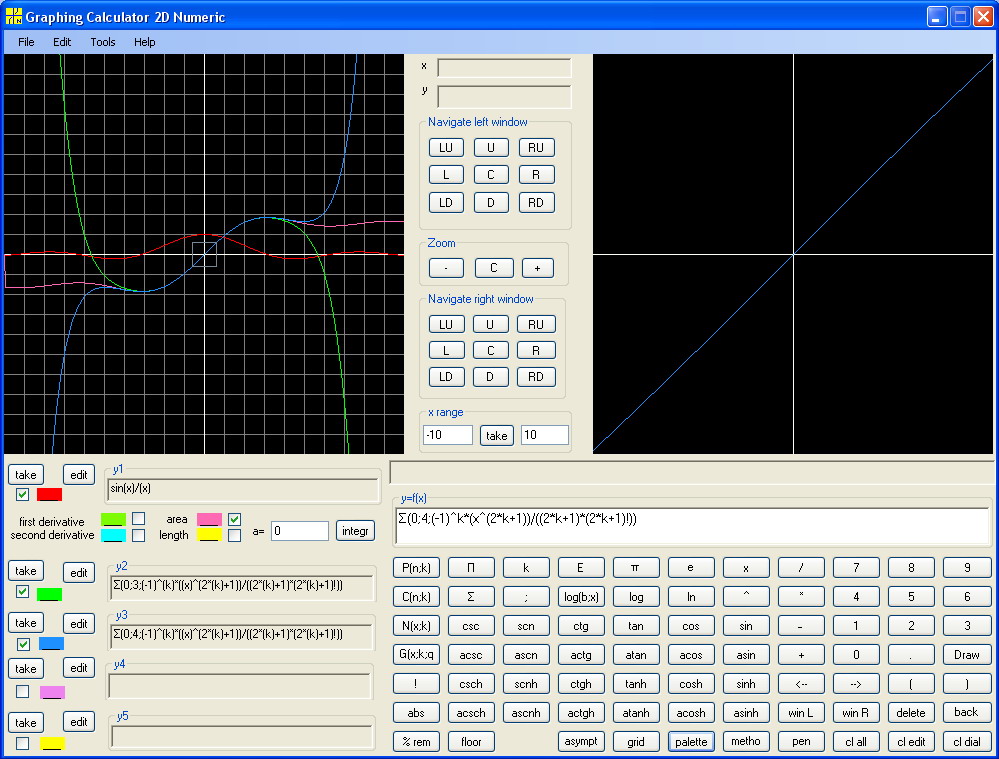Click U in Navigate right window

click(x=490, y=324)
